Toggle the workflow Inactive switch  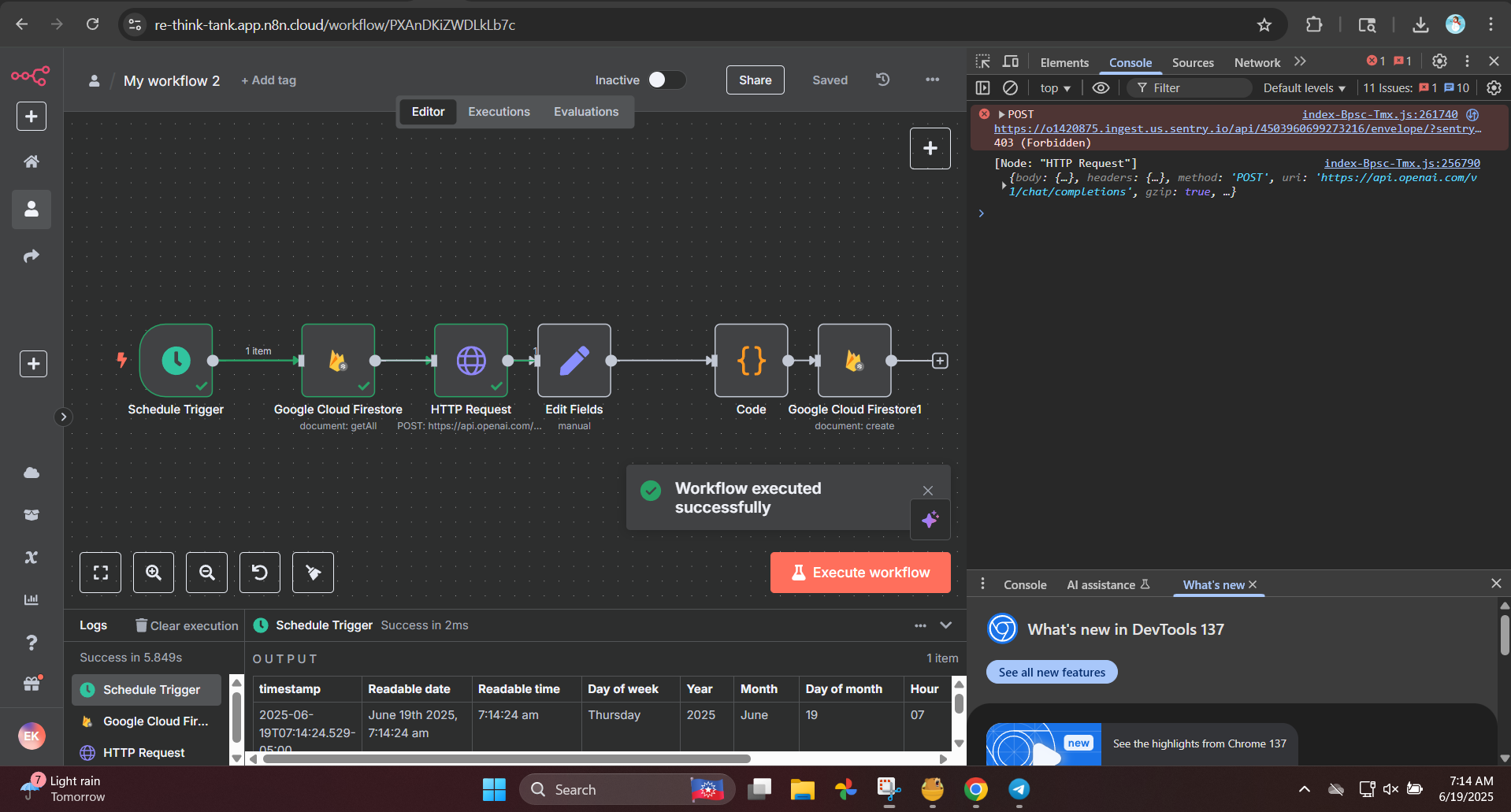tap(666, 80)
